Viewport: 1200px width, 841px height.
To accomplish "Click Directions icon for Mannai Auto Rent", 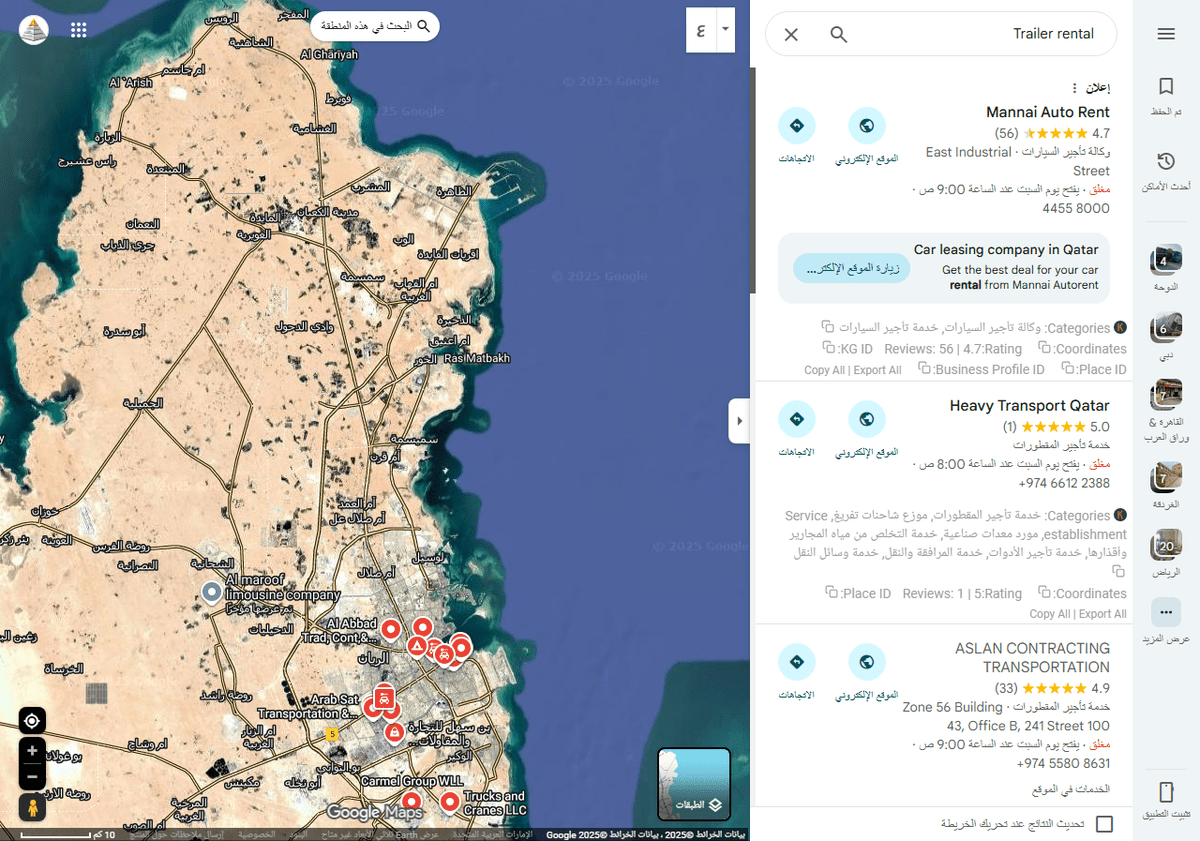I will click(x=797, y=126).
